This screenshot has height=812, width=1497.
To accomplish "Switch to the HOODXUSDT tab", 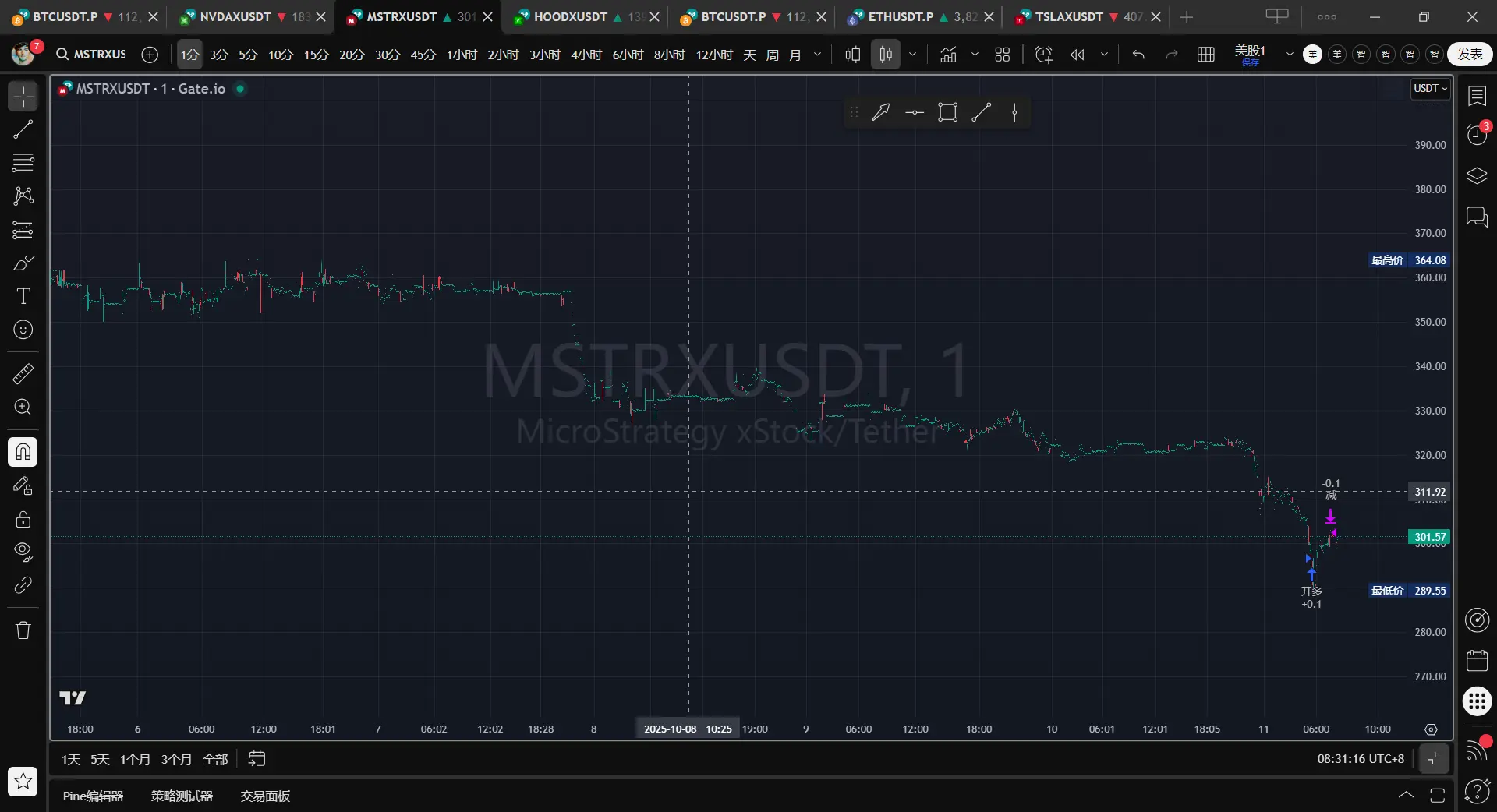I will [x=586, y=17].
